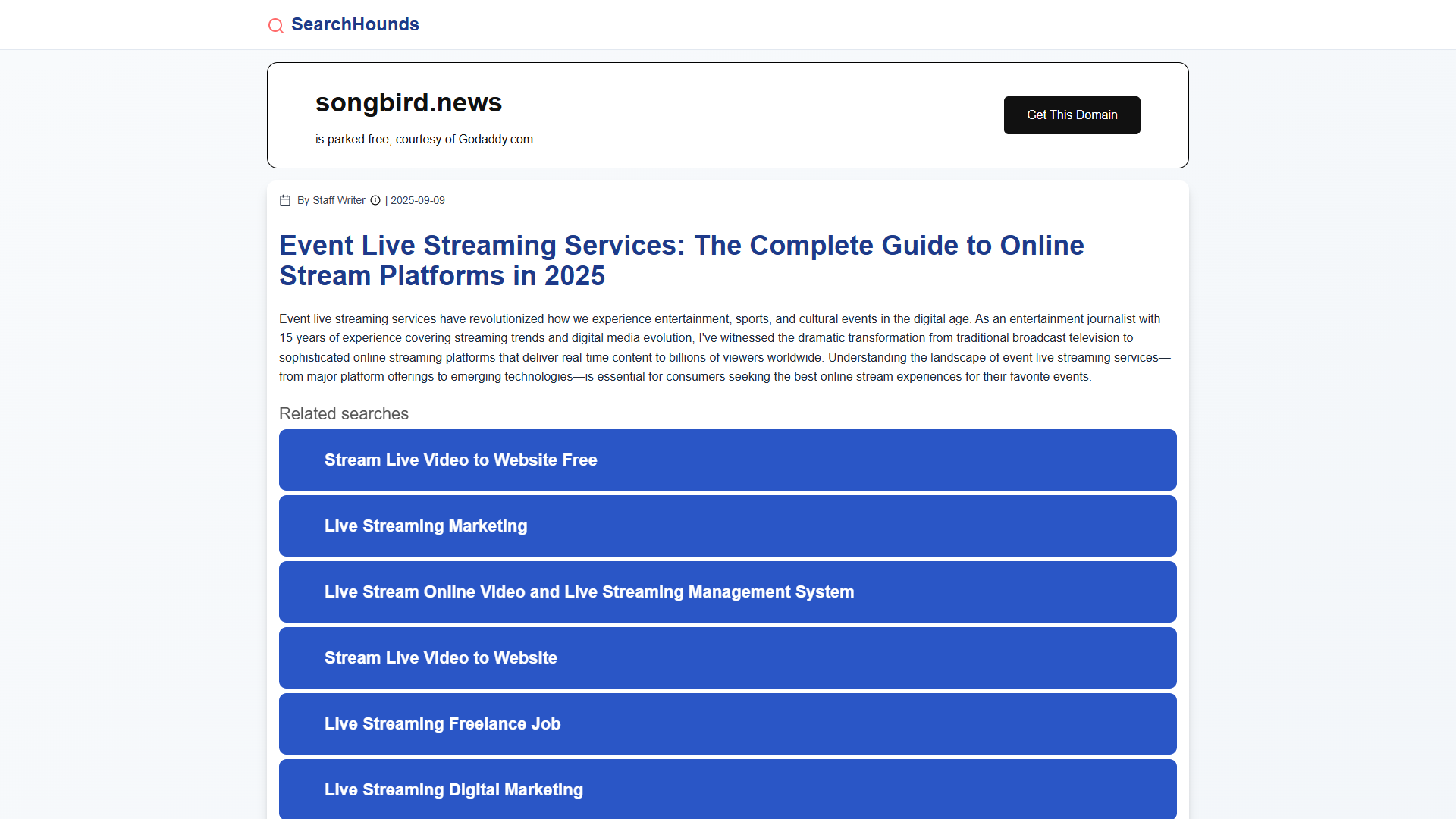Select Stream Live Video to Website
Image resolution: width=1456 pixels, height=819 pixels.
pyautogui.click(x=728, y=657)
